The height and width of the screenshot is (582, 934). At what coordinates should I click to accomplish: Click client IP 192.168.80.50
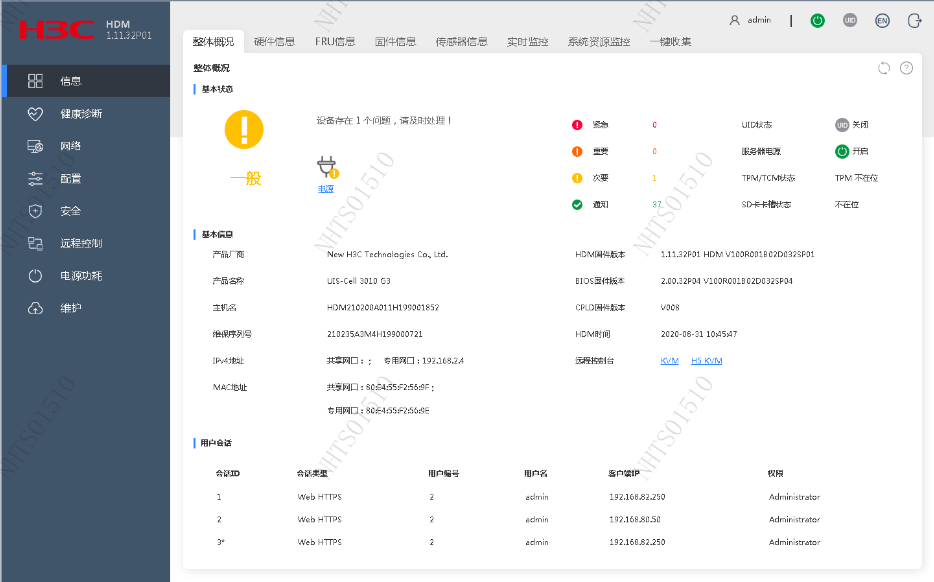(x=635, y=519)
